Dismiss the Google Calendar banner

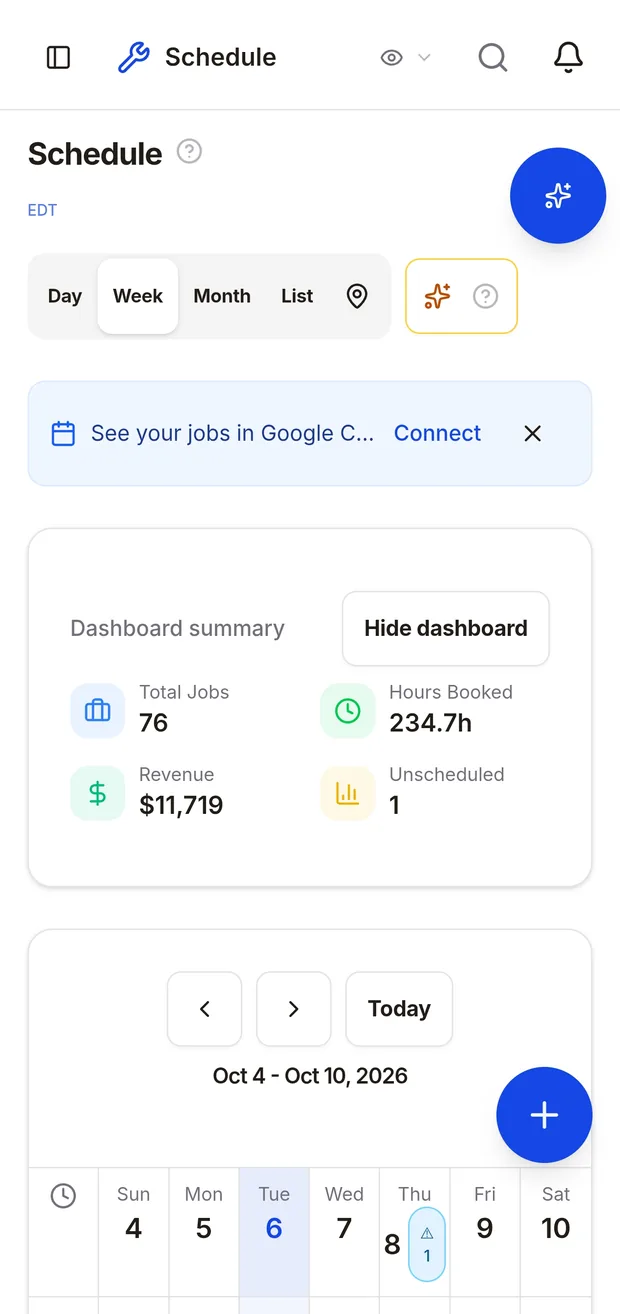(533, 433)
